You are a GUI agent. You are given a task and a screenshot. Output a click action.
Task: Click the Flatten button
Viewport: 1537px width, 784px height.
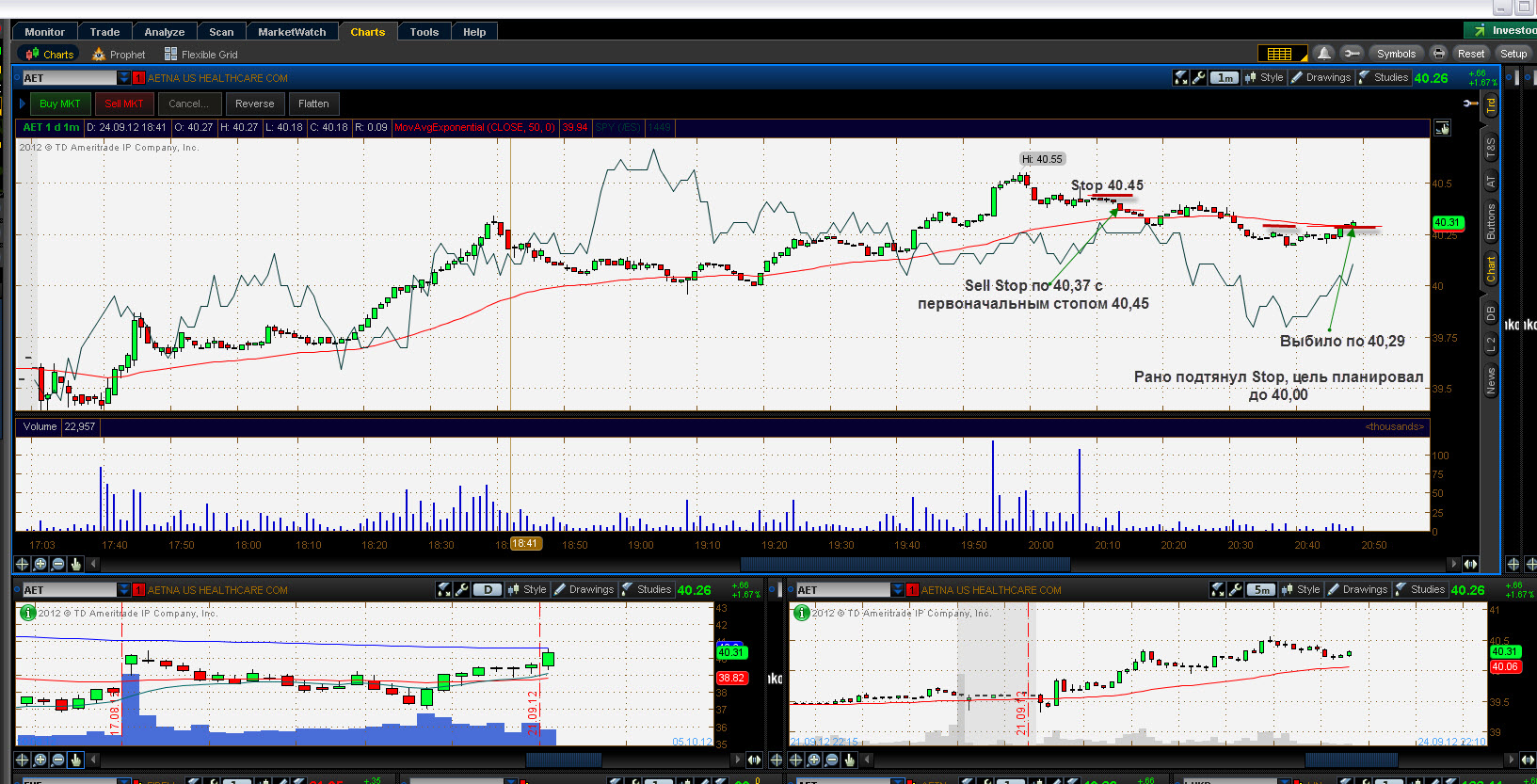313,104
